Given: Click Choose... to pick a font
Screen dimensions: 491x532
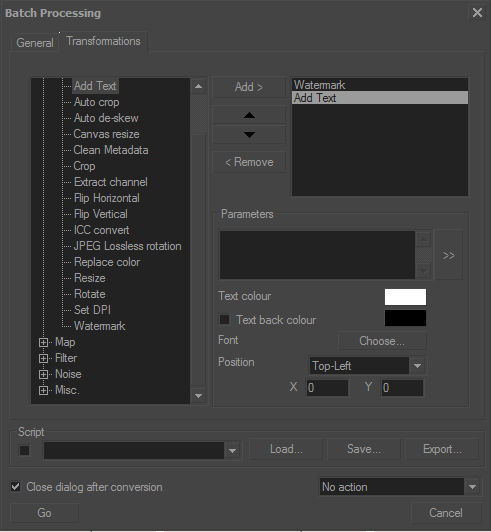Looking at the screenshot, I should (x=382, y=341).
